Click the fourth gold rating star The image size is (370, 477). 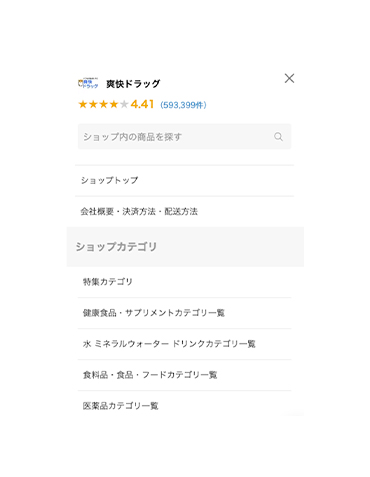(114, 104)
